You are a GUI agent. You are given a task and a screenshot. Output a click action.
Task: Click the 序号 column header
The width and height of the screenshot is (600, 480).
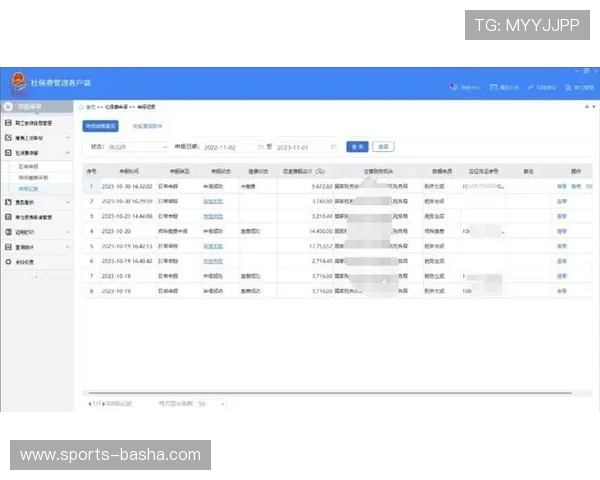point(91,171)
